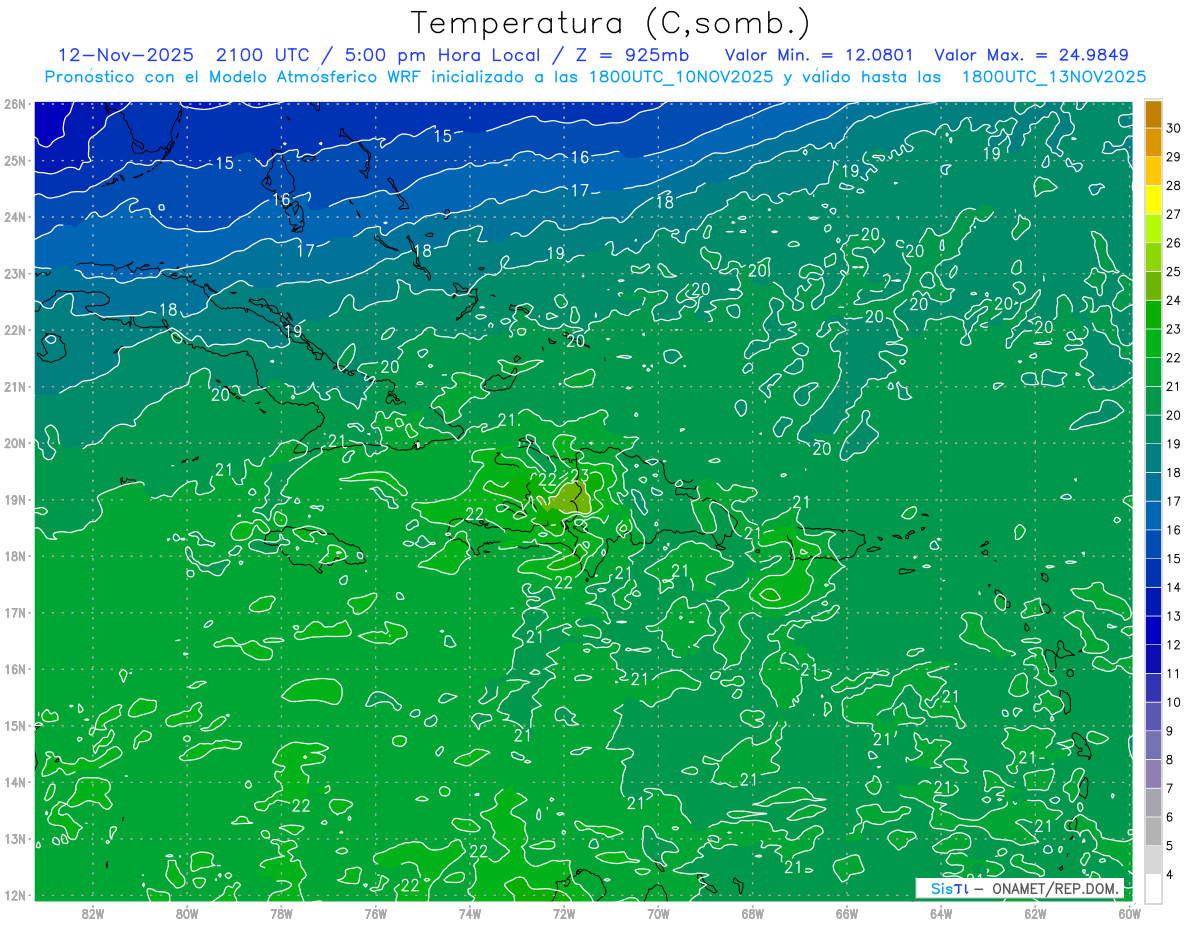The height and width of the screenshot is (927, 1200).
Task: Click longitude axis label '64W'
Action: click(941, 913)
